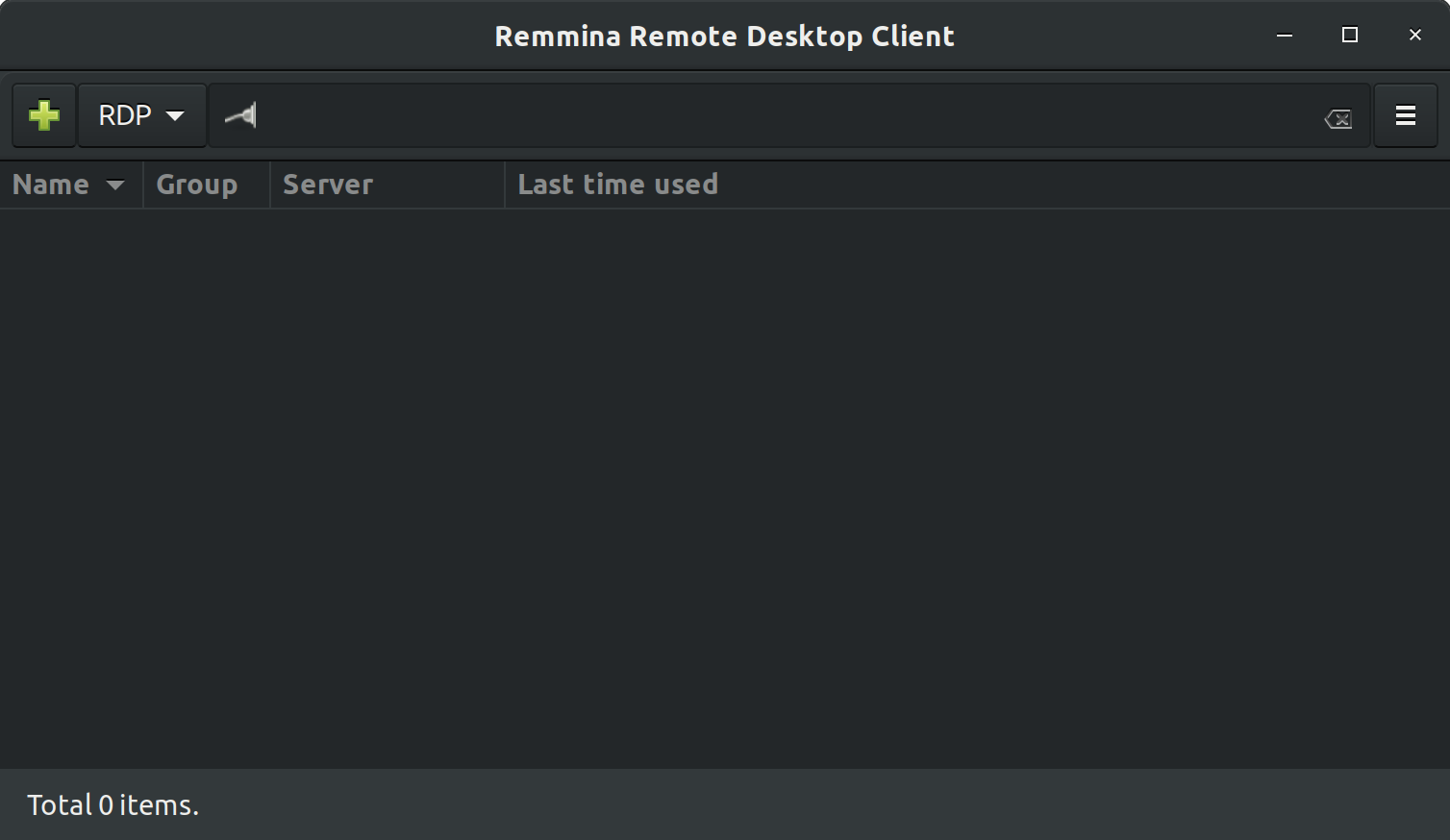Create a new connection profile with green plus

point(44,115)
